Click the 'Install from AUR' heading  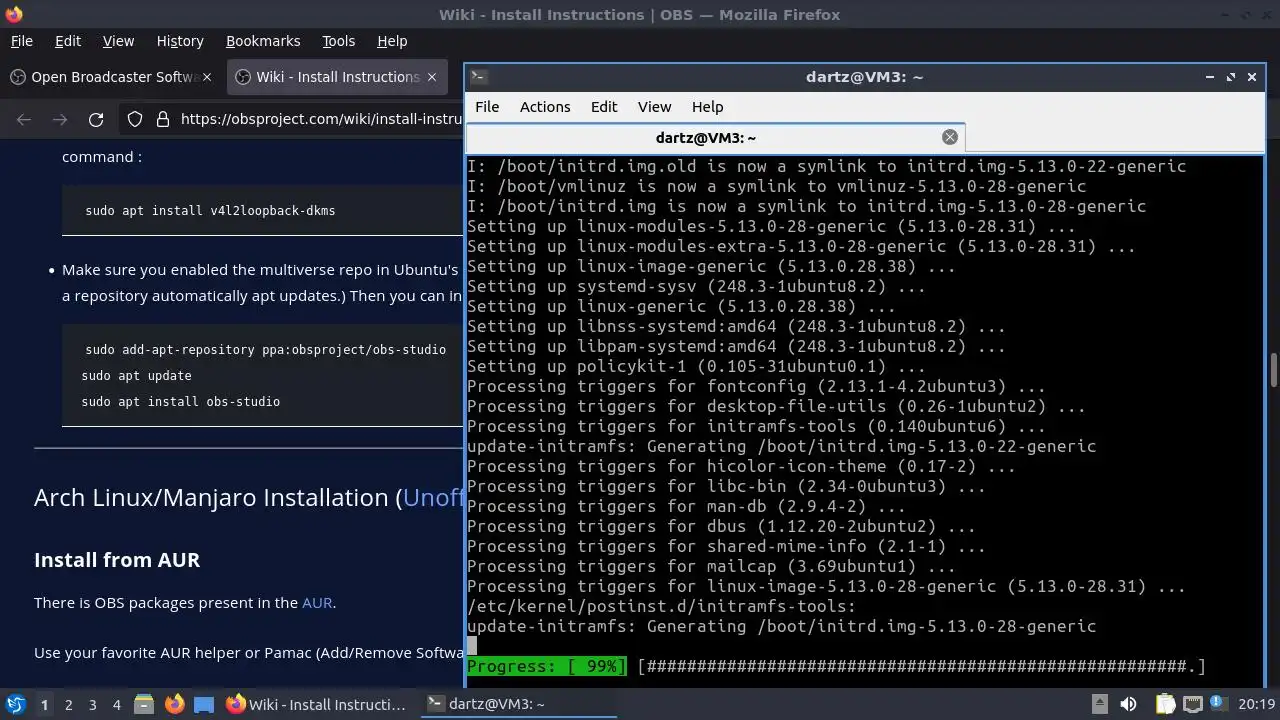click(x=117, y=560)
